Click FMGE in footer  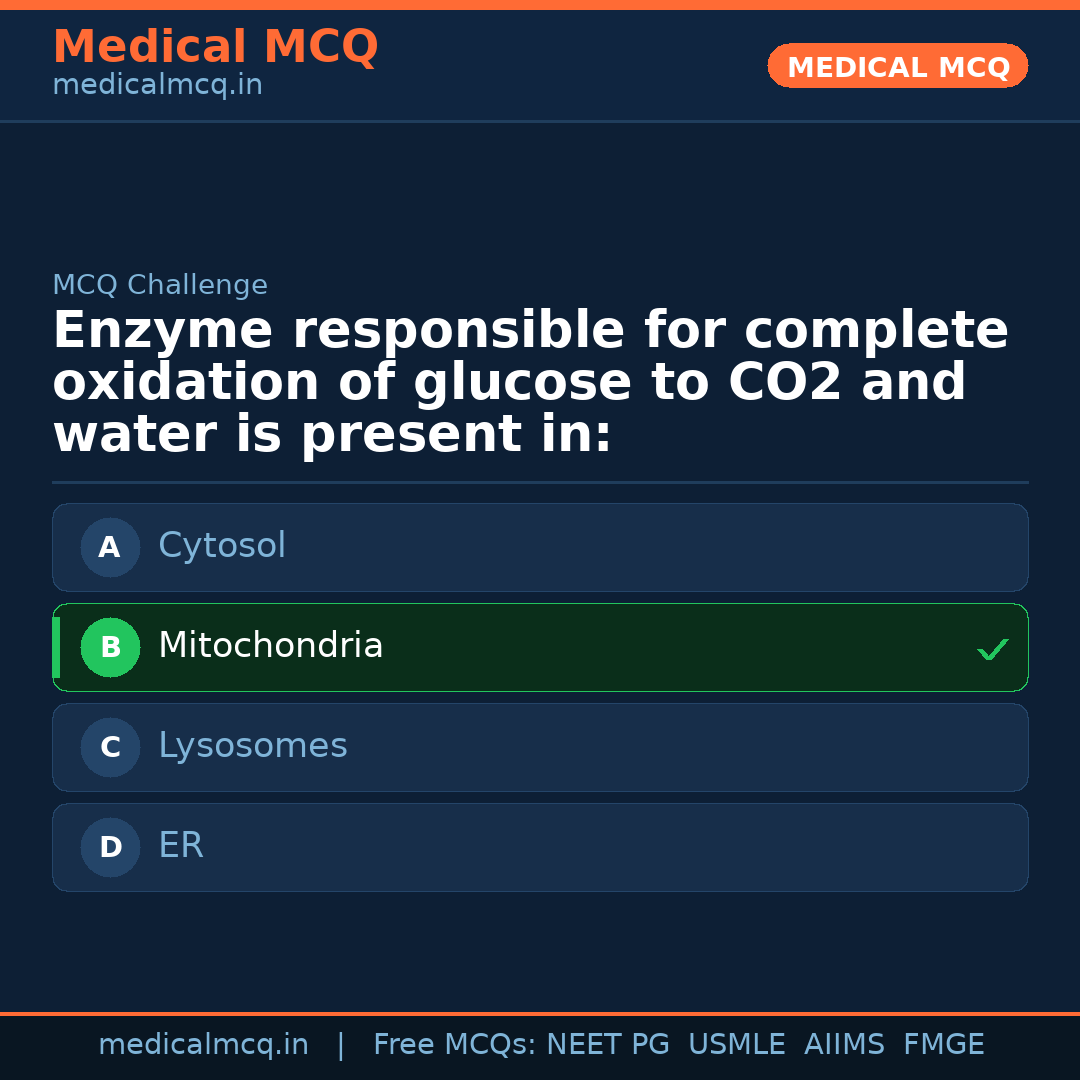[x=944, y=1045]
